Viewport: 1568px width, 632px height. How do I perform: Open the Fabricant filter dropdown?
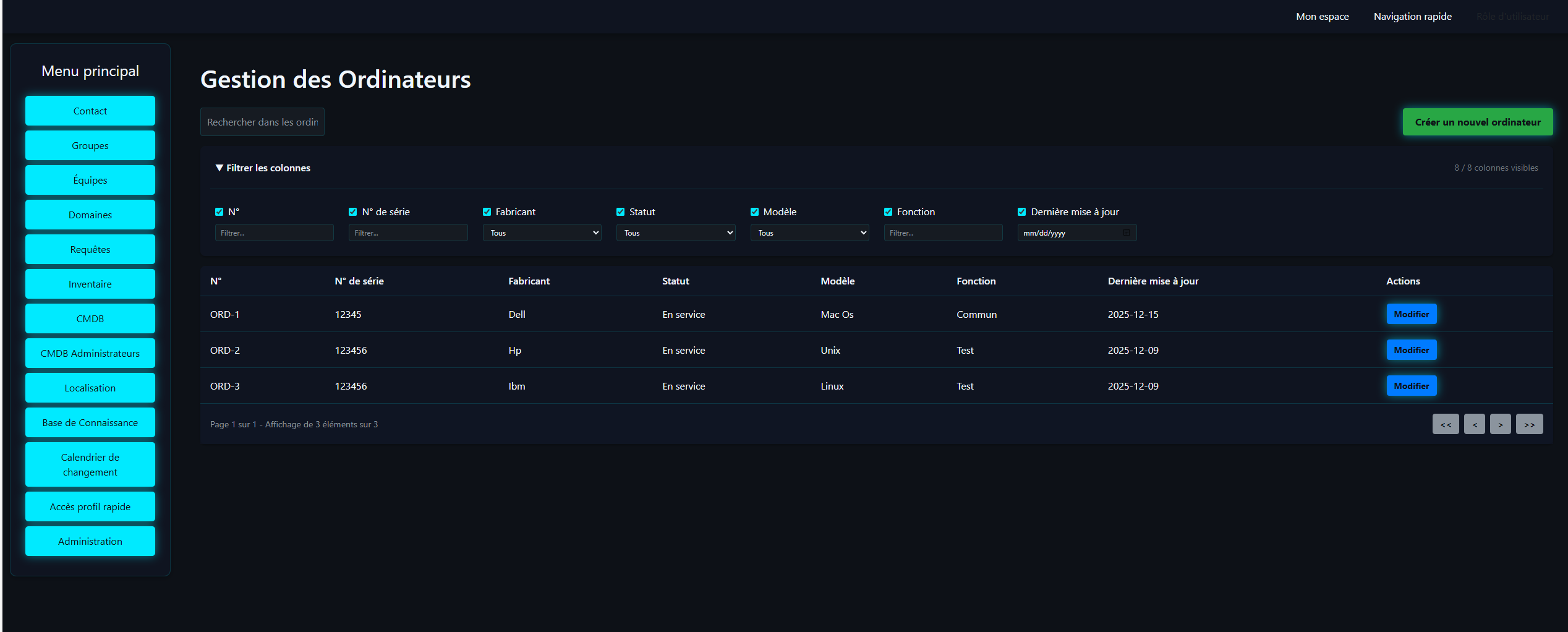(x=541, y=233)
